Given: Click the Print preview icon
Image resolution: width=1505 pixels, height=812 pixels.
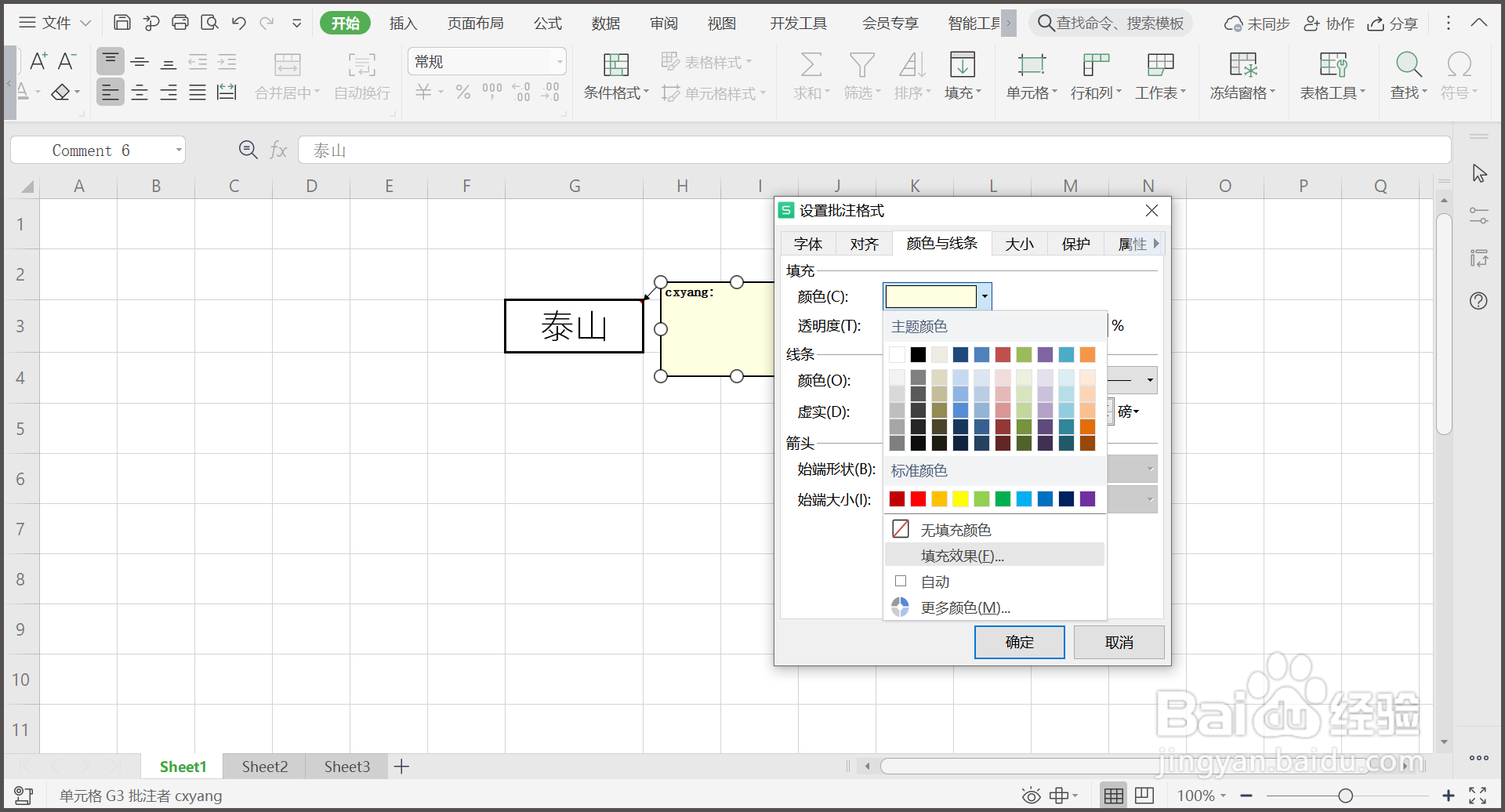Looking at the screenshot, I should coord(209,23).
